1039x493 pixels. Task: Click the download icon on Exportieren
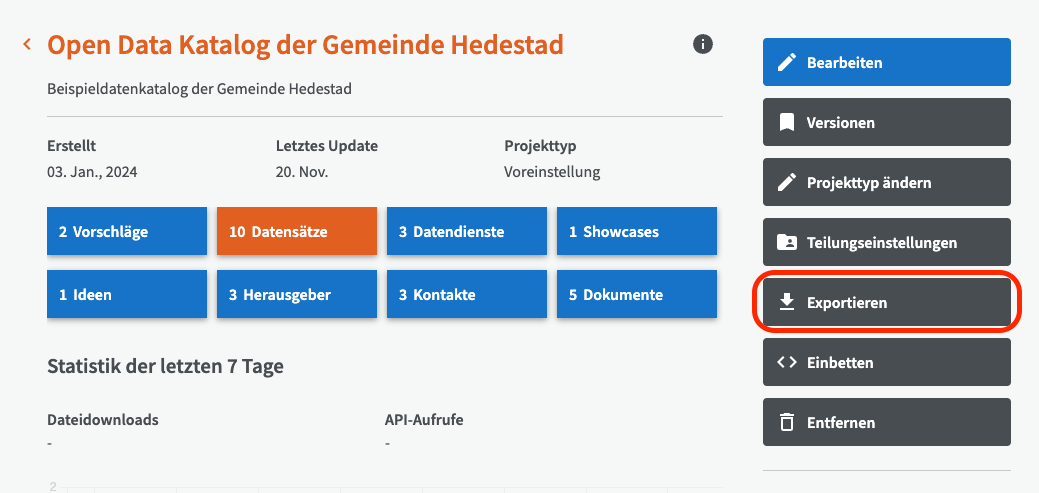point(787,303)
